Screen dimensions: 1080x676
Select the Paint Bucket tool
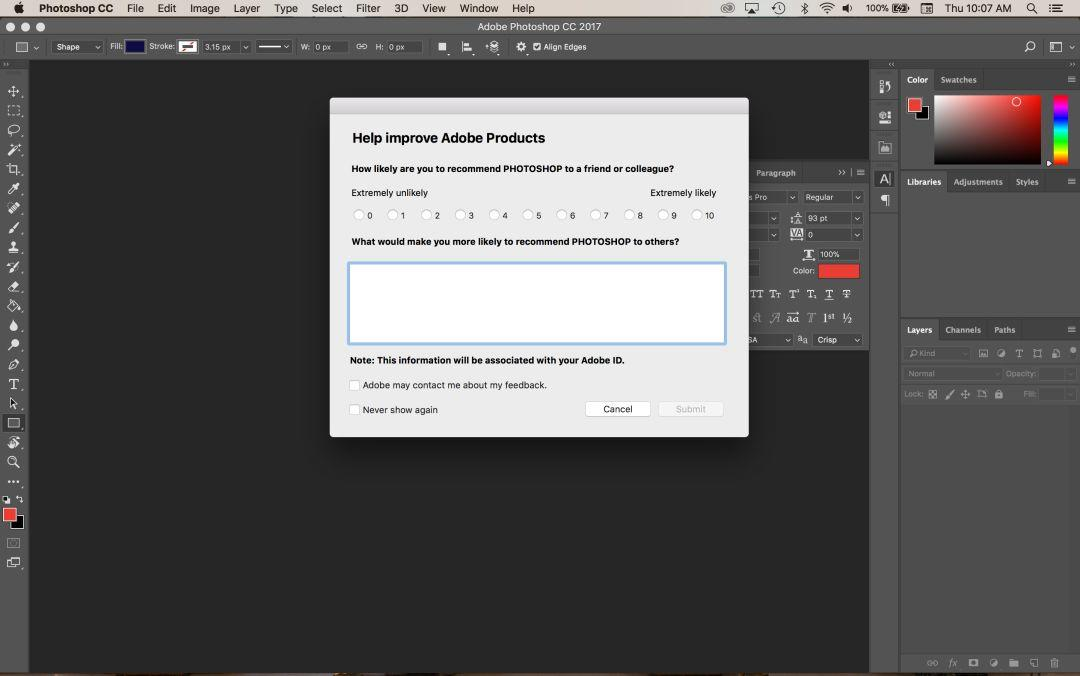[x=13, y=306]
